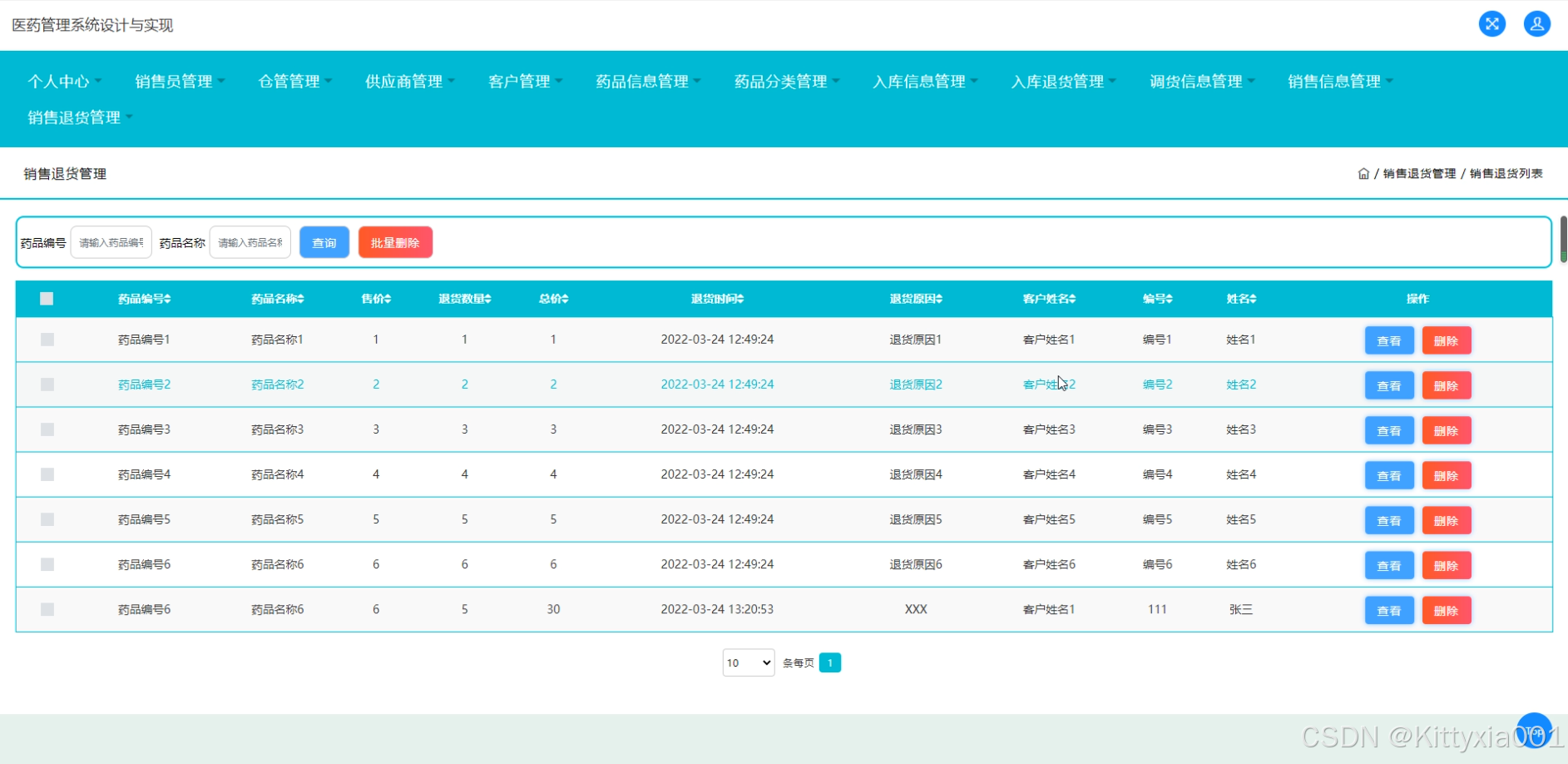The width and height of the screenshot is (1568, 764).
Task: Expand the 个人中心 dropdown menu
Action: (x=65, y=82)
